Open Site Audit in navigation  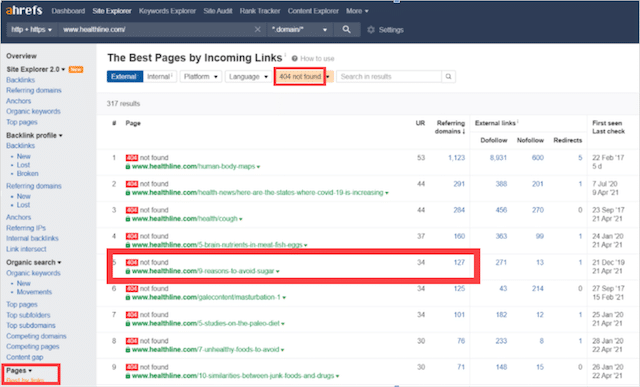218,11
